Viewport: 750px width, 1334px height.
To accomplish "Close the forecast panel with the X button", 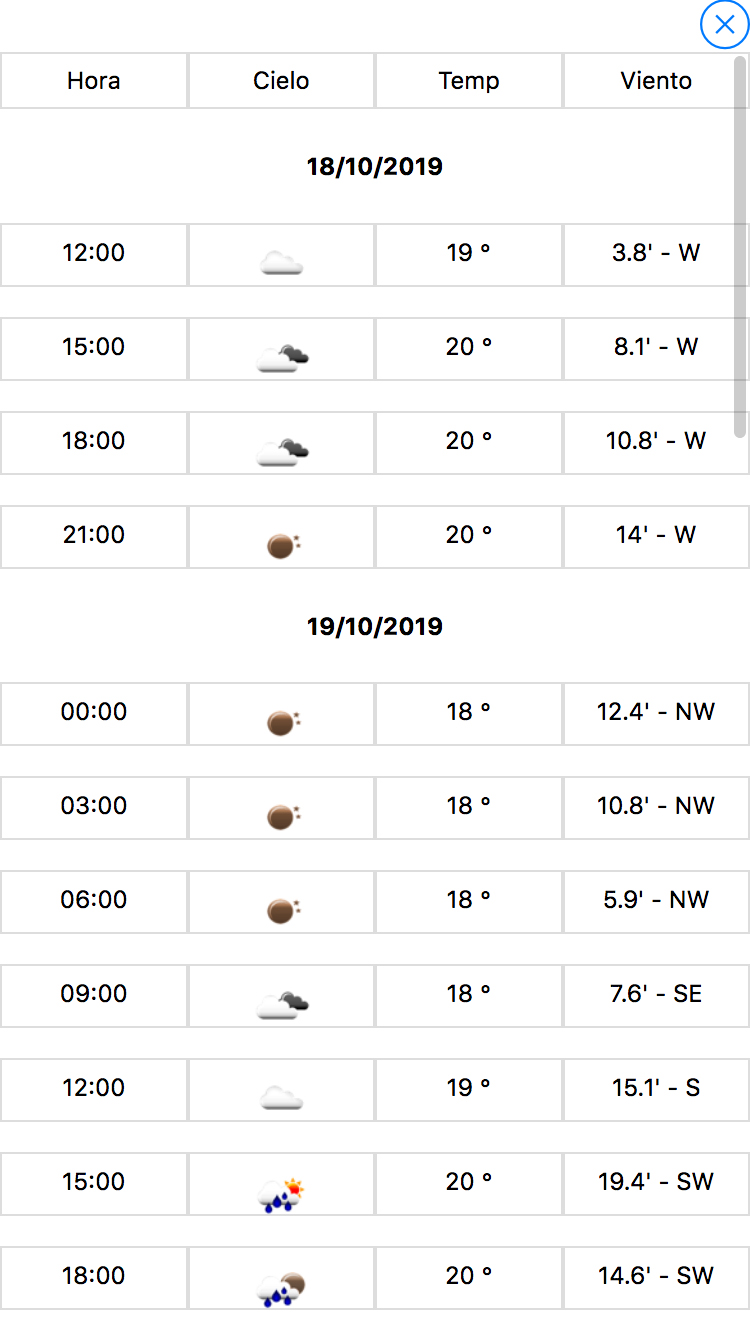I will [x=725, y=25].
